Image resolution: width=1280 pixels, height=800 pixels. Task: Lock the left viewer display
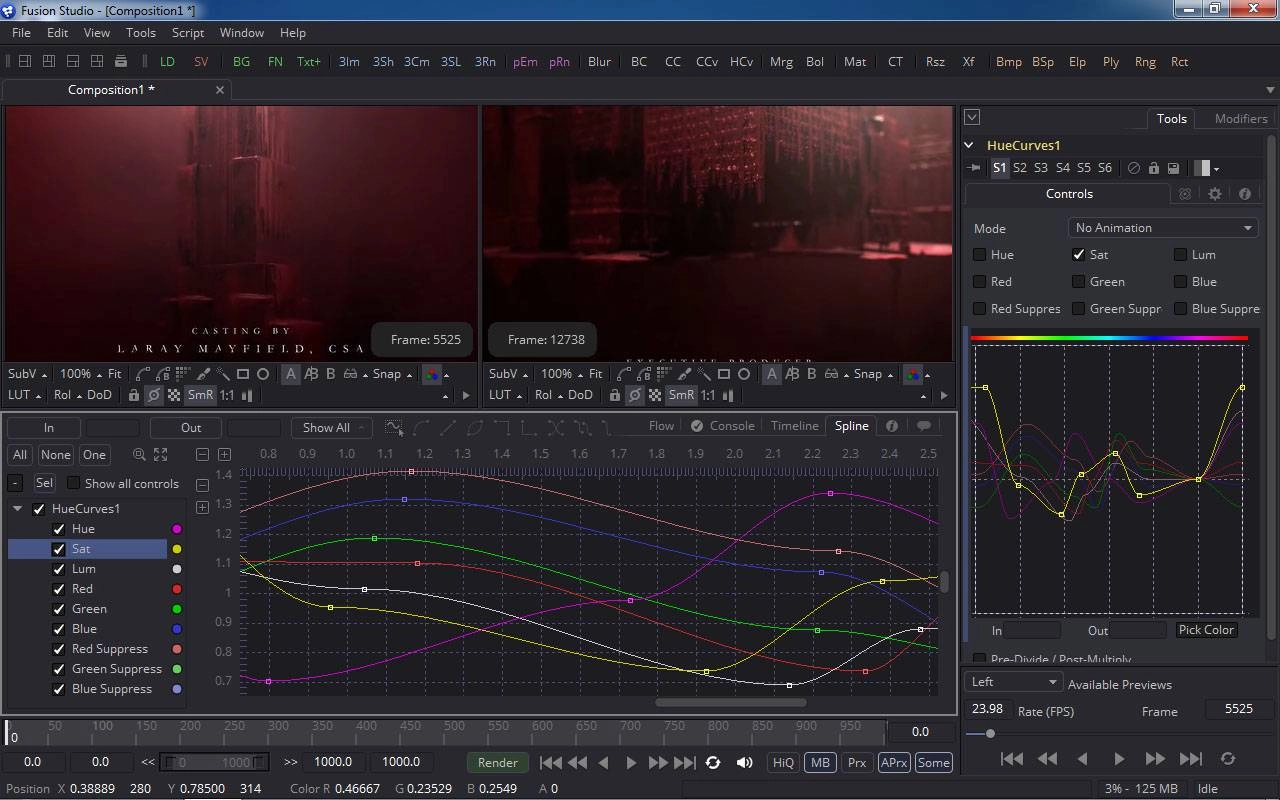coord(134,395)
